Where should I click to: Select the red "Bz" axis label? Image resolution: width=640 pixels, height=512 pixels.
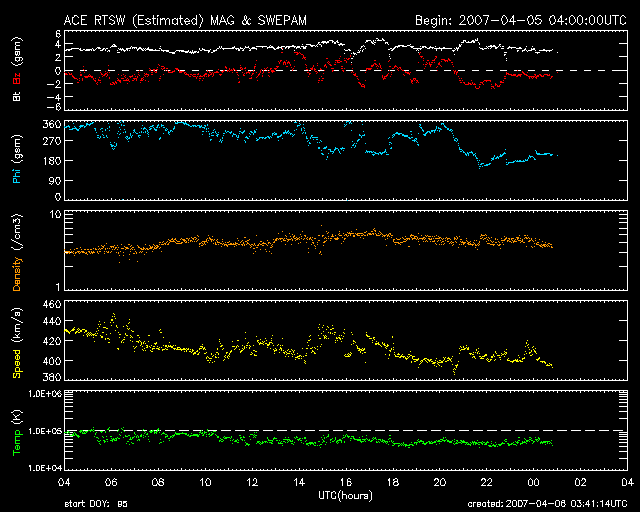17,78
